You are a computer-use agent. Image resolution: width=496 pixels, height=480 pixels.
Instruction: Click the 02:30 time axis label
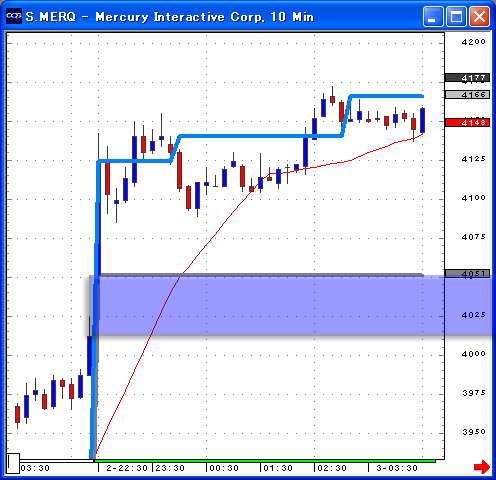pos(332,468)
